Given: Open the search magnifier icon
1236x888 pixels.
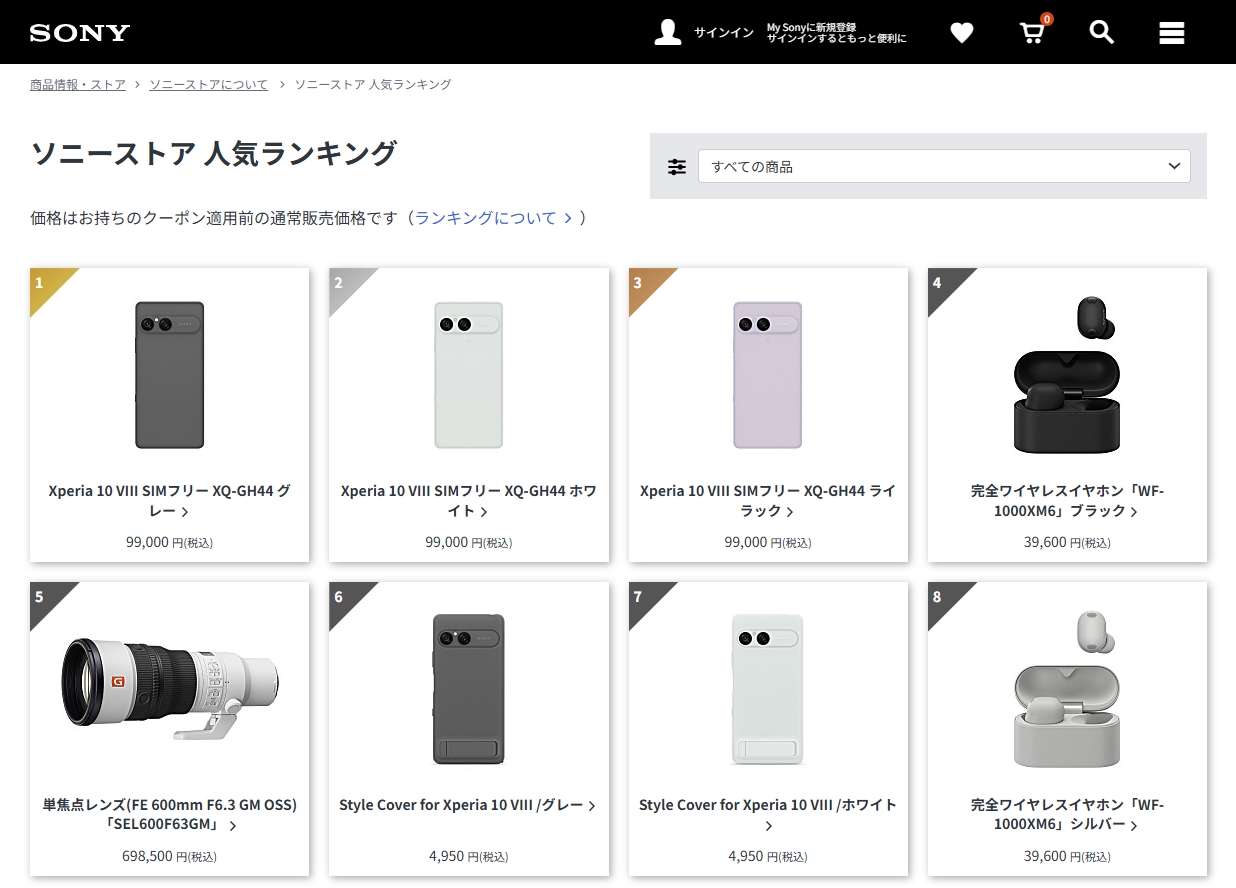Looking at the screenshot, I should click(1101, 32).
